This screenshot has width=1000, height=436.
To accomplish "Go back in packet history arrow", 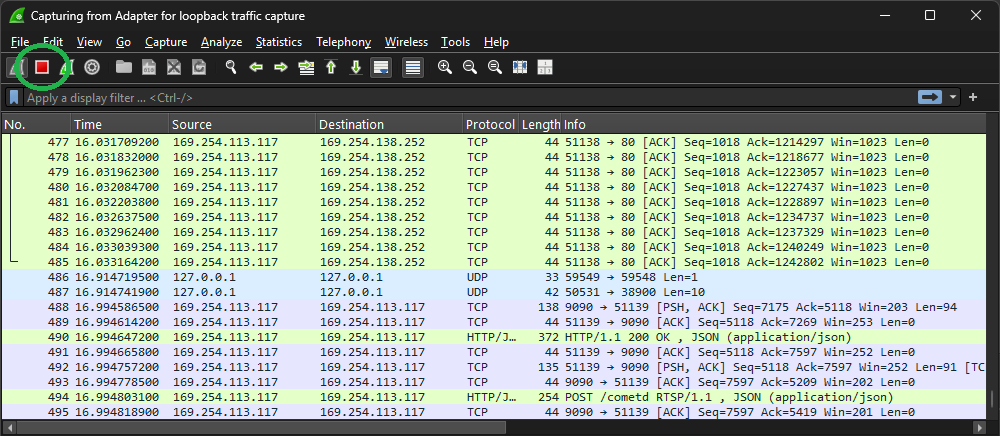I will [256, 67].
